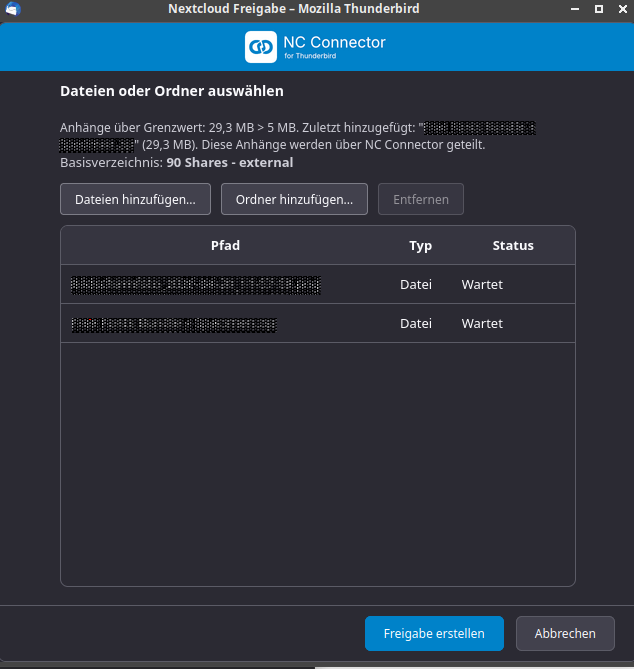Create the share with Freigabe erstellen
Viewport: 634px width, 669px height.
434,633
